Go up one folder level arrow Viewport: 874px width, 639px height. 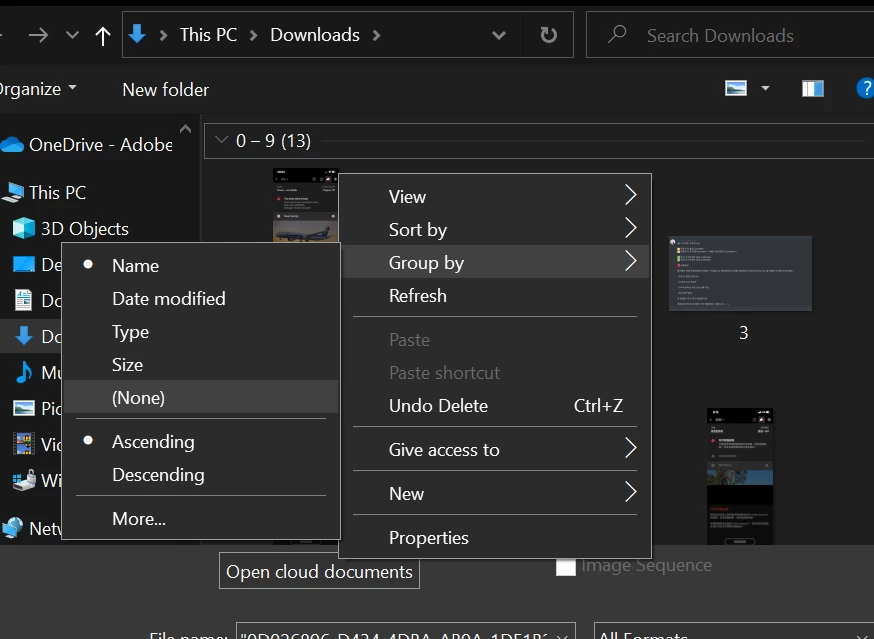(103, 36)
